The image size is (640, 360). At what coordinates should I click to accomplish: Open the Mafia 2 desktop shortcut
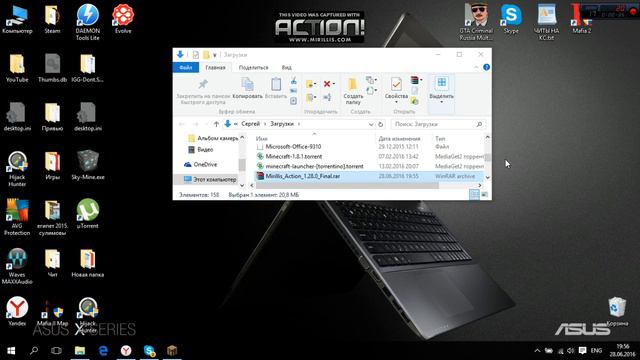tap(581, 19)
